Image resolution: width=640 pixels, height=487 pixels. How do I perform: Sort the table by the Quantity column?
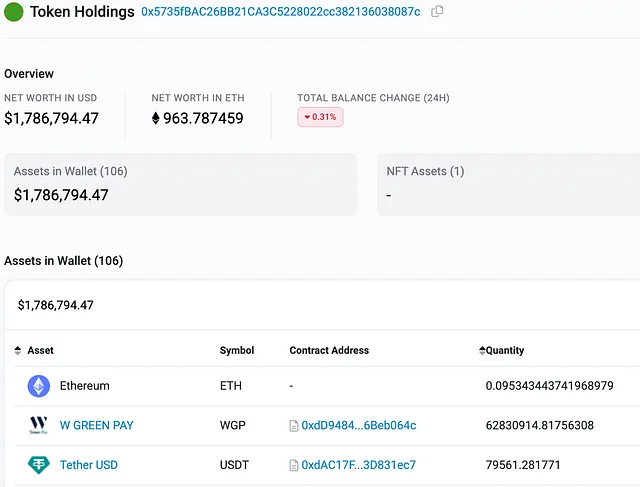coord(504,351)
